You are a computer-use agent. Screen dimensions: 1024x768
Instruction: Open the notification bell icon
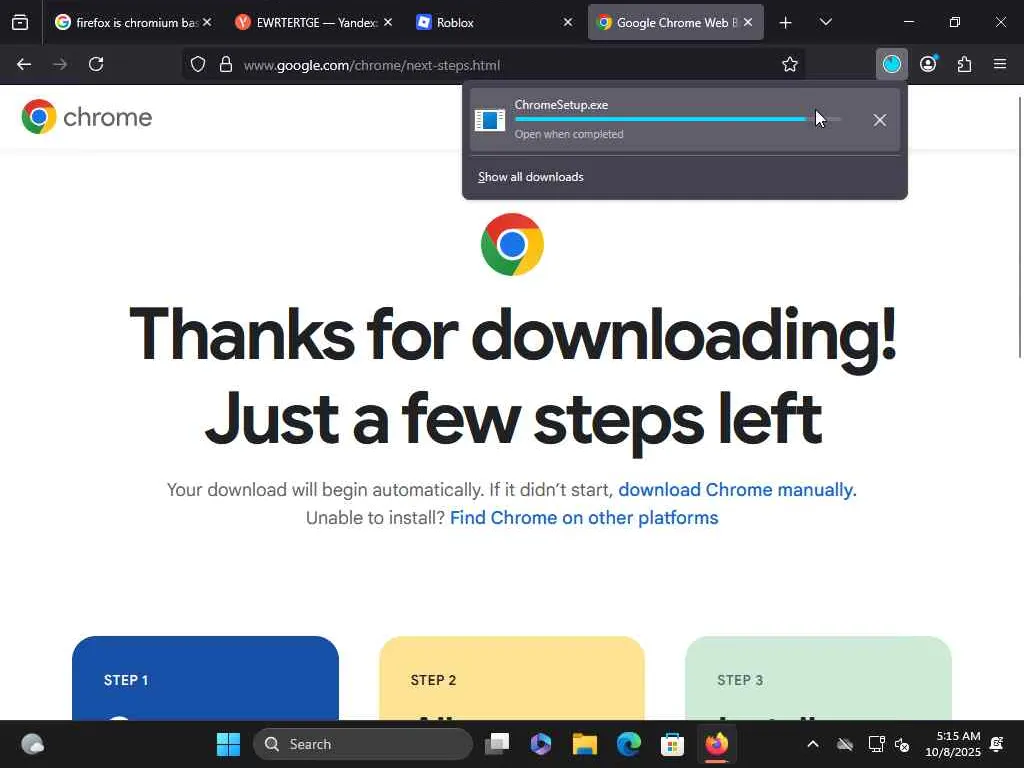tap(997, 744)
